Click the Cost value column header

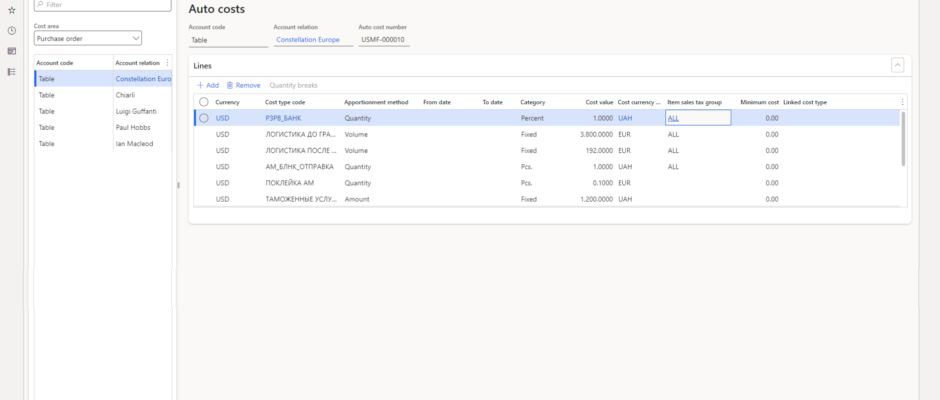pos(599,102)
